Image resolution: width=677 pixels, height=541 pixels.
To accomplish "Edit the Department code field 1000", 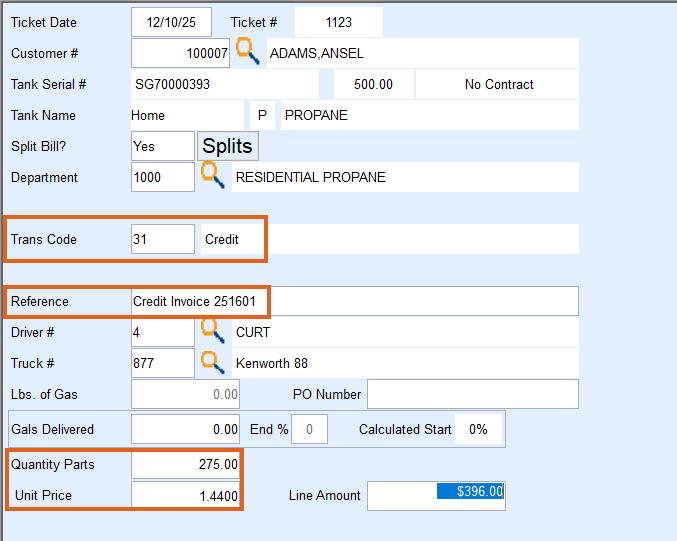I will [163, 177].
